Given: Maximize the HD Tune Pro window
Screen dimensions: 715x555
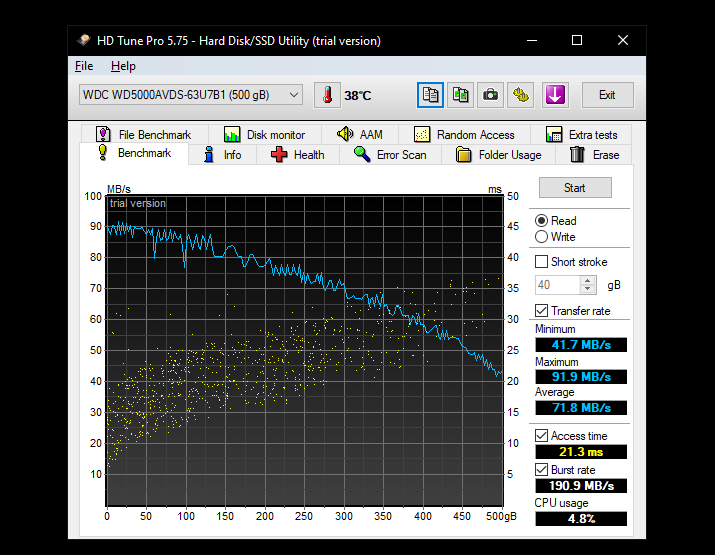Looking at the screenshot, I should pyautogui.click(x=577, y=41).
